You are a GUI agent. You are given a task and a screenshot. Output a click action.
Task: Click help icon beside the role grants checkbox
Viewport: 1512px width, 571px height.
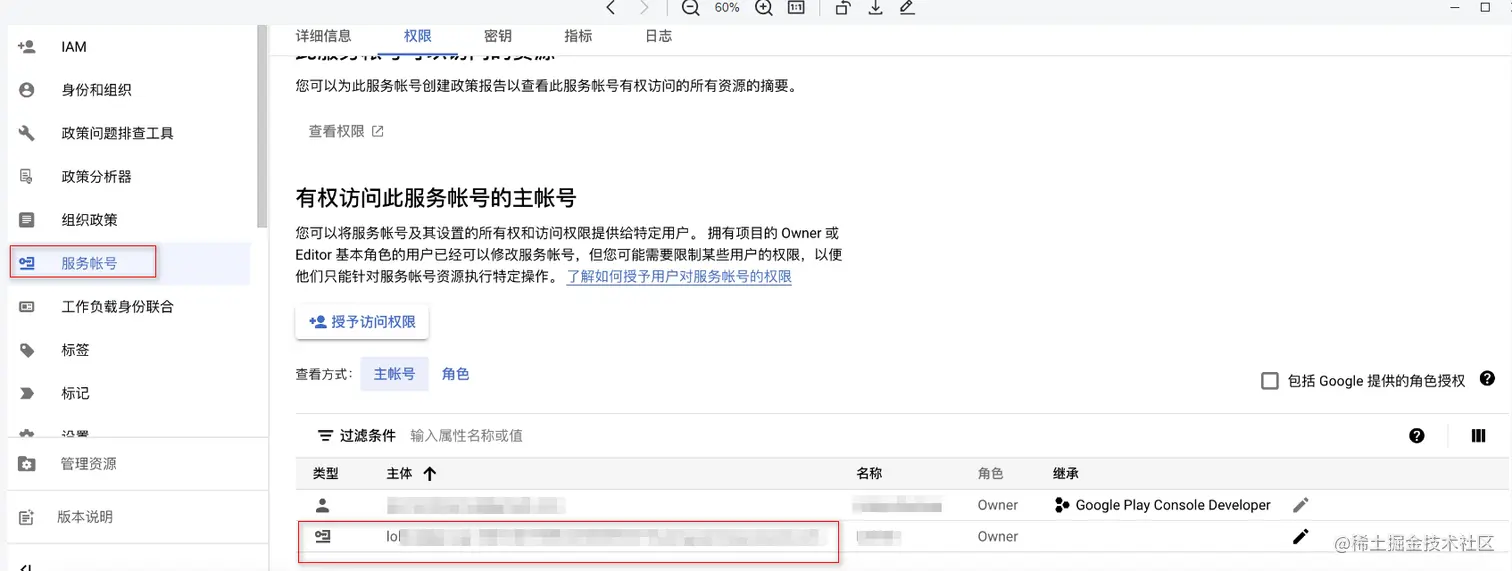pyautogui.click(x=1487, y=379)
